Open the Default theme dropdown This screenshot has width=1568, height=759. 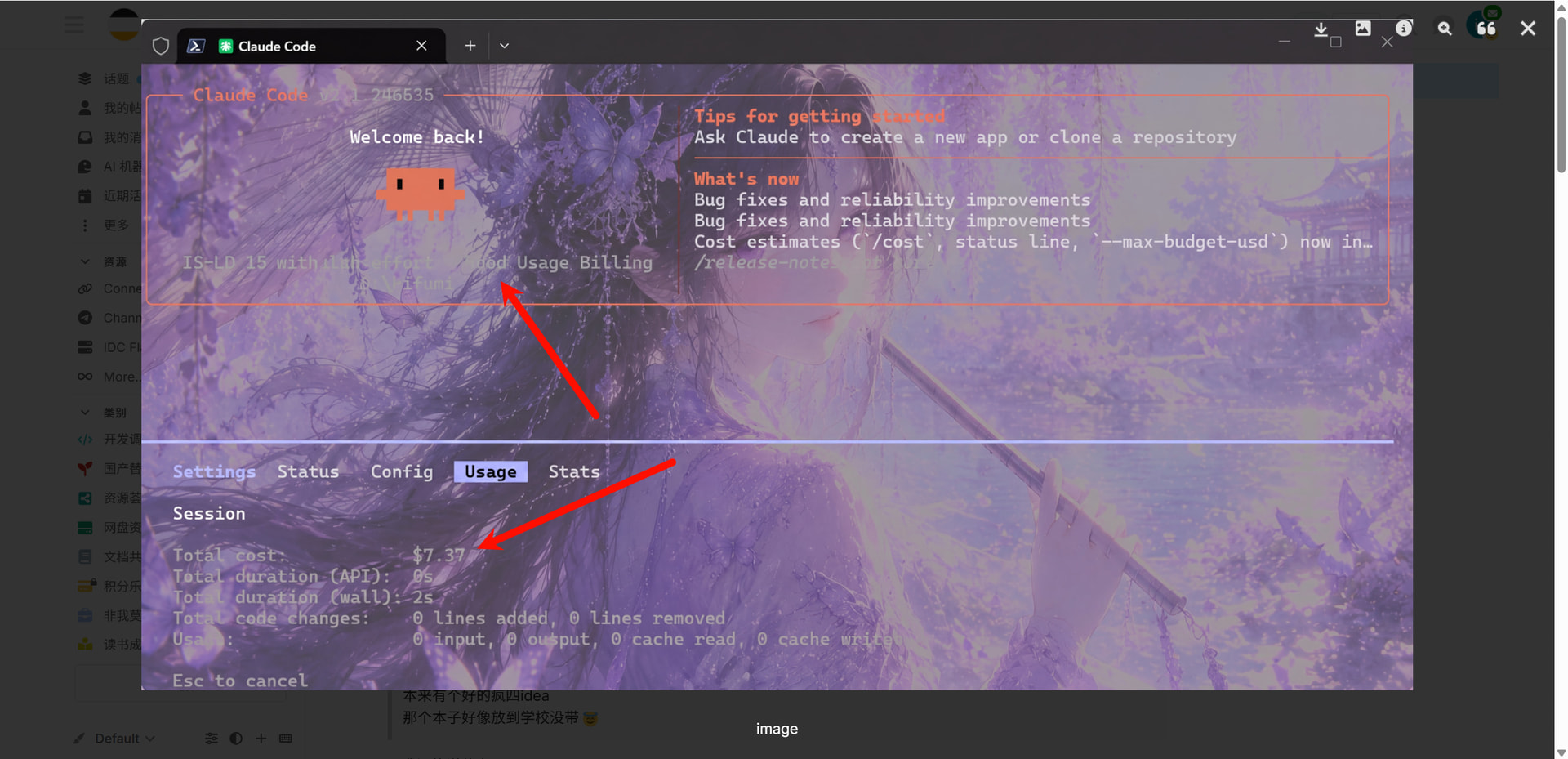coord(114,739)
